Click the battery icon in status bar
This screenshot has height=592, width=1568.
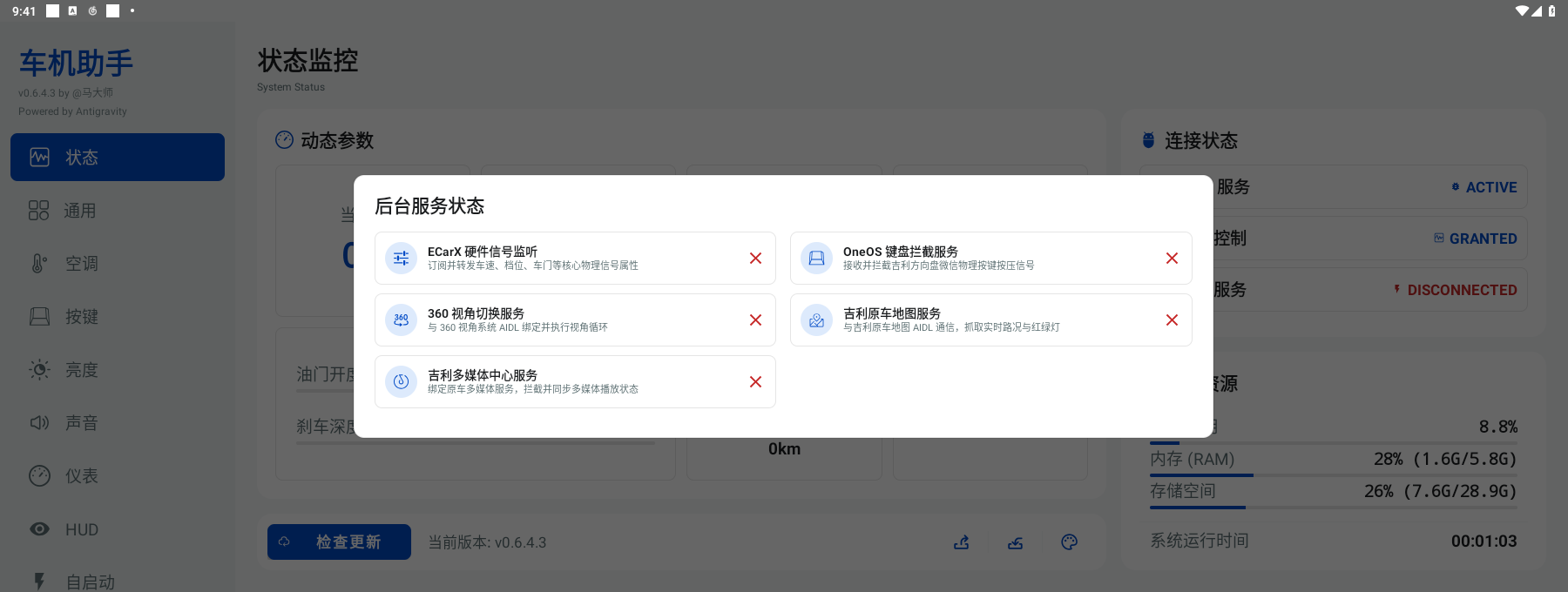click(1551, 10)
